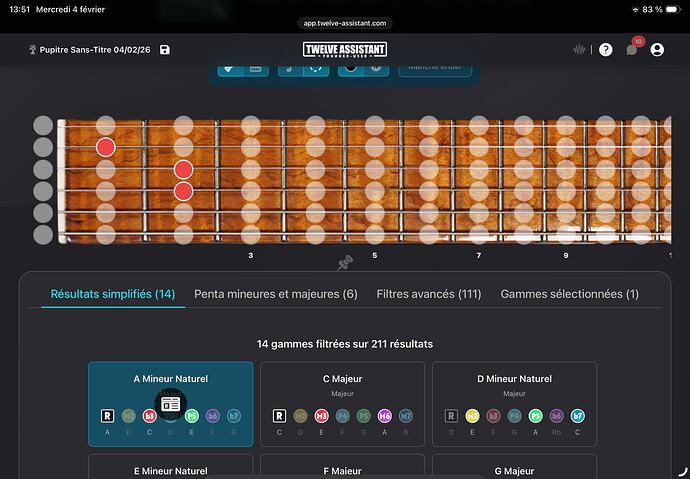690x479 pixels.
Task: Open the help question mark icon
Action: click(x=605, y=50)
